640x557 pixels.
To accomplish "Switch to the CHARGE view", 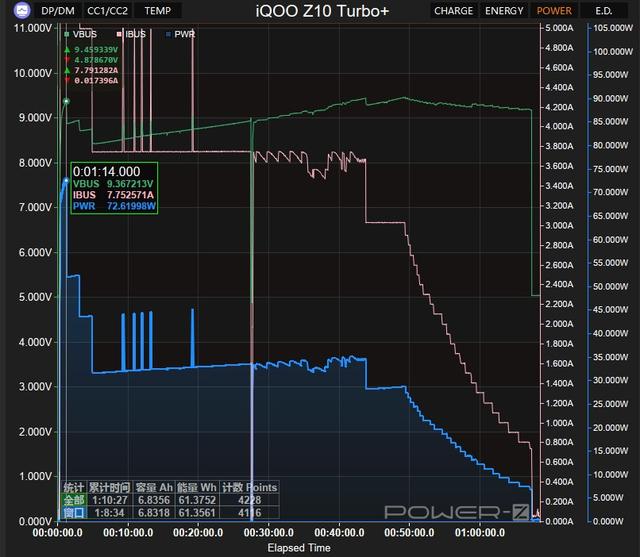I will click(x=453, y=11).
